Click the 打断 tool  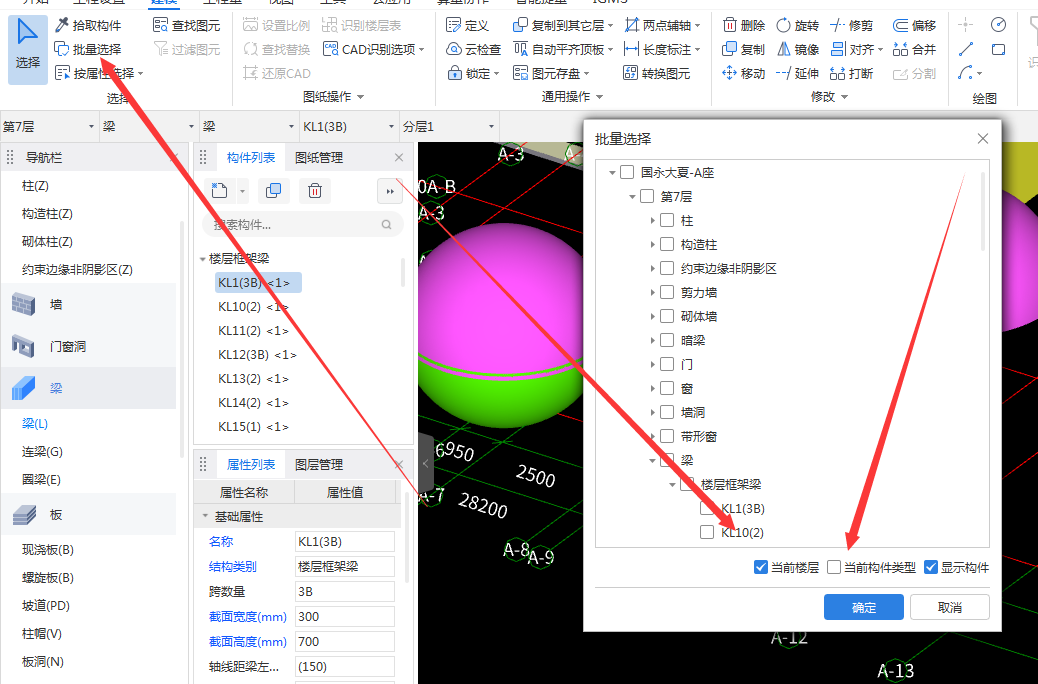(x=852, y=73)
